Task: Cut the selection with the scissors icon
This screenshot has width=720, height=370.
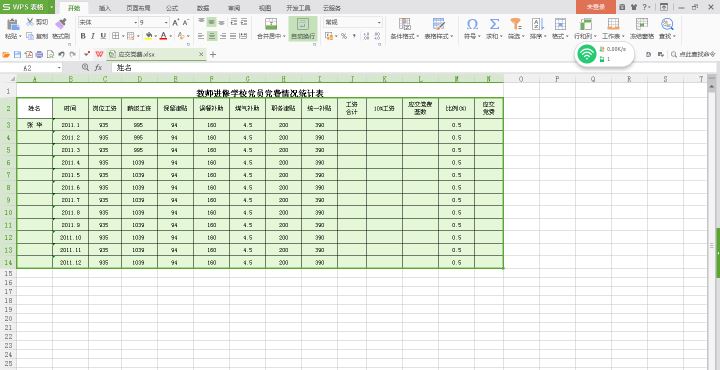Action: [30, 22]
